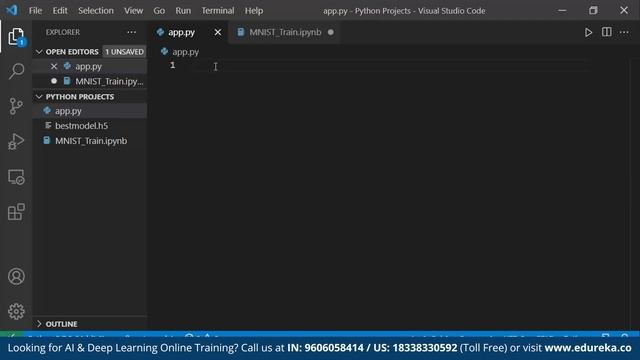This screenshot has width=640, height=360.
Task: Close the app.py editor tab
Action: (x=218, y=32)
